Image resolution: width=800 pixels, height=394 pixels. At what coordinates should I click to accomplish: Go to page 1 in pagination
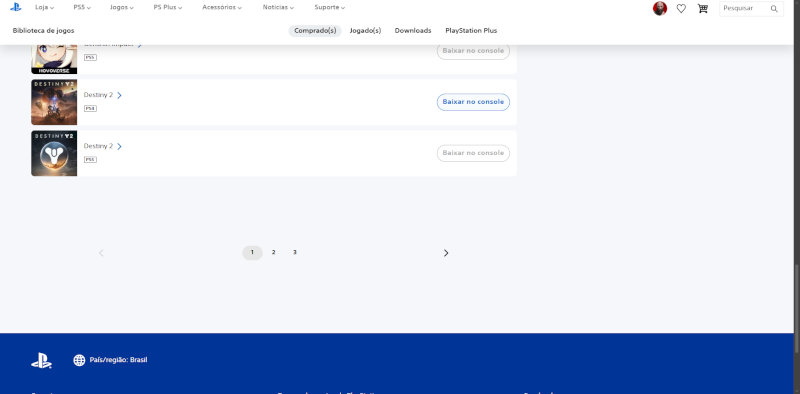click(x=252, y=253)
